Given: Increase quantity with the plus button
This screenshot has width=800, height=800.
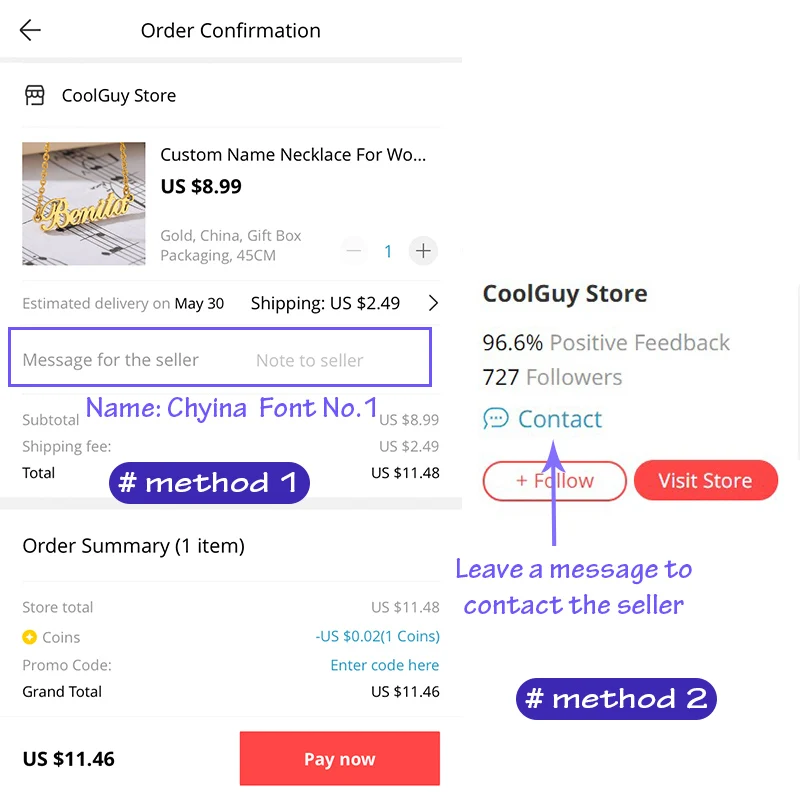Looking at the screenshot, I should 423,251.
